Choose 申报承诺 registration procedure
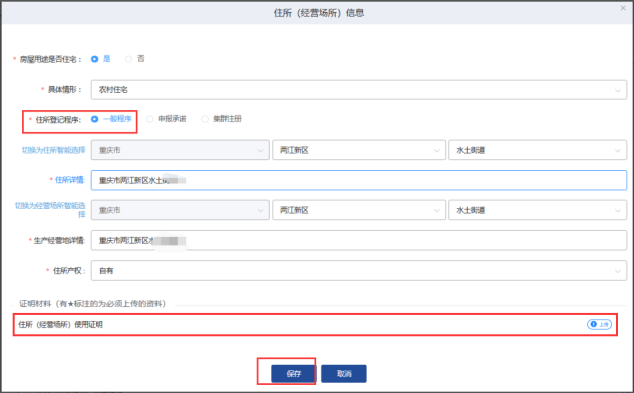Image resolution: width=634 pixels, height=393 pixels. (166, 119)
